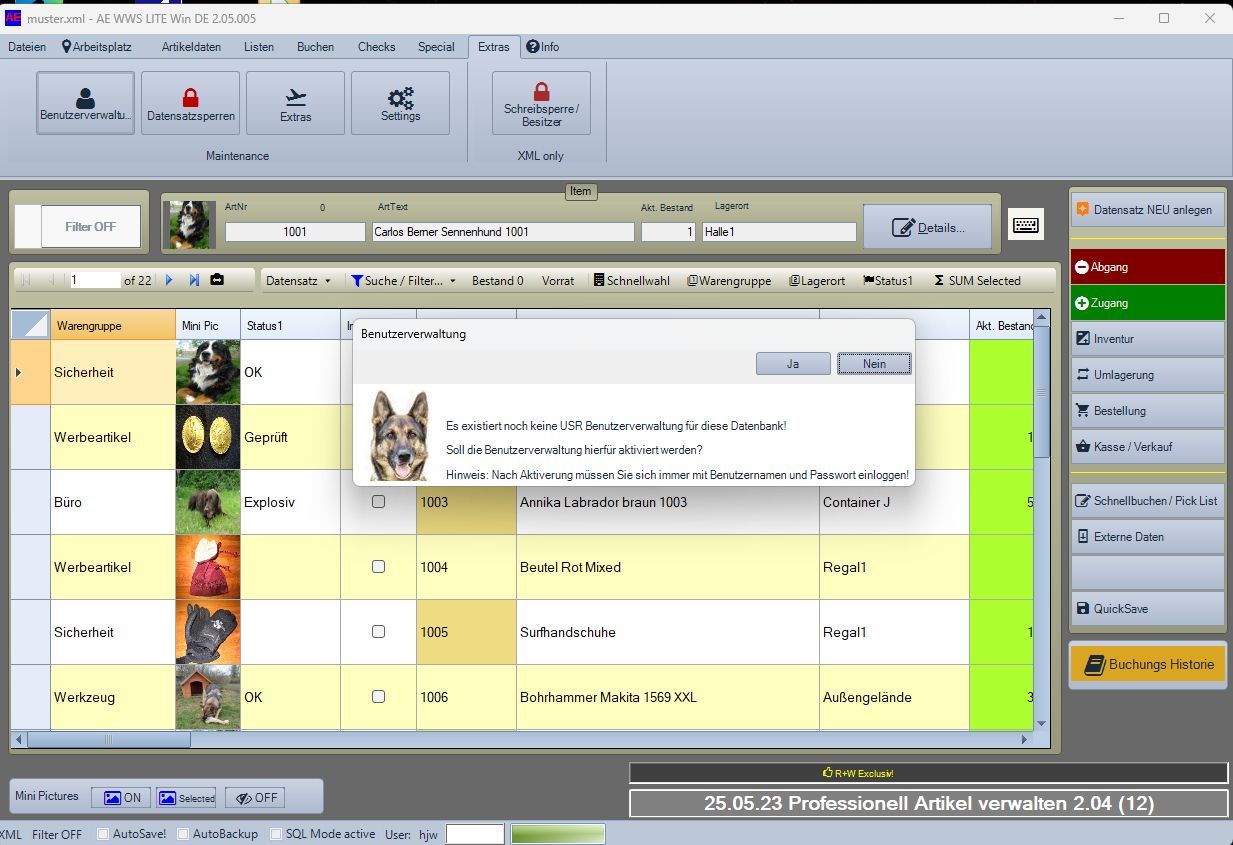Check the box in row 1004
1233x845 pixels.
coord(378,567)
